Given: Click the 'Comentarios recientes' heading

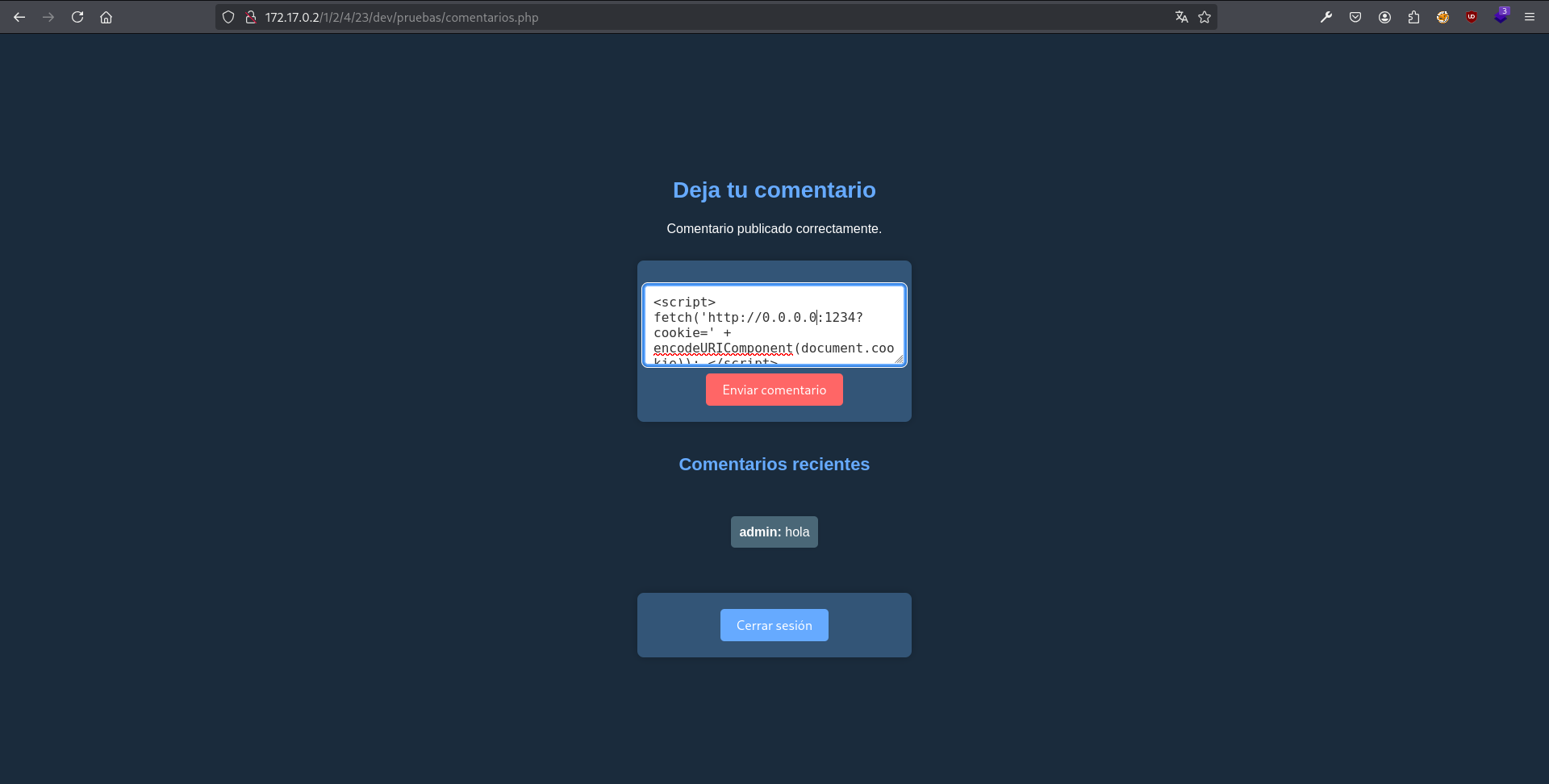Looking at the screenshot, I should [774, 465].
